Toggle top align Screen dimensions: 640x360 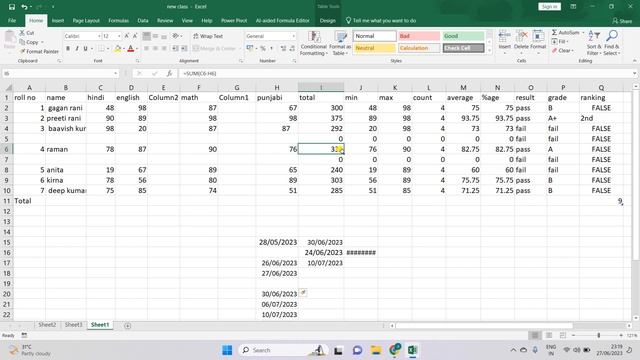coord(147,36)
